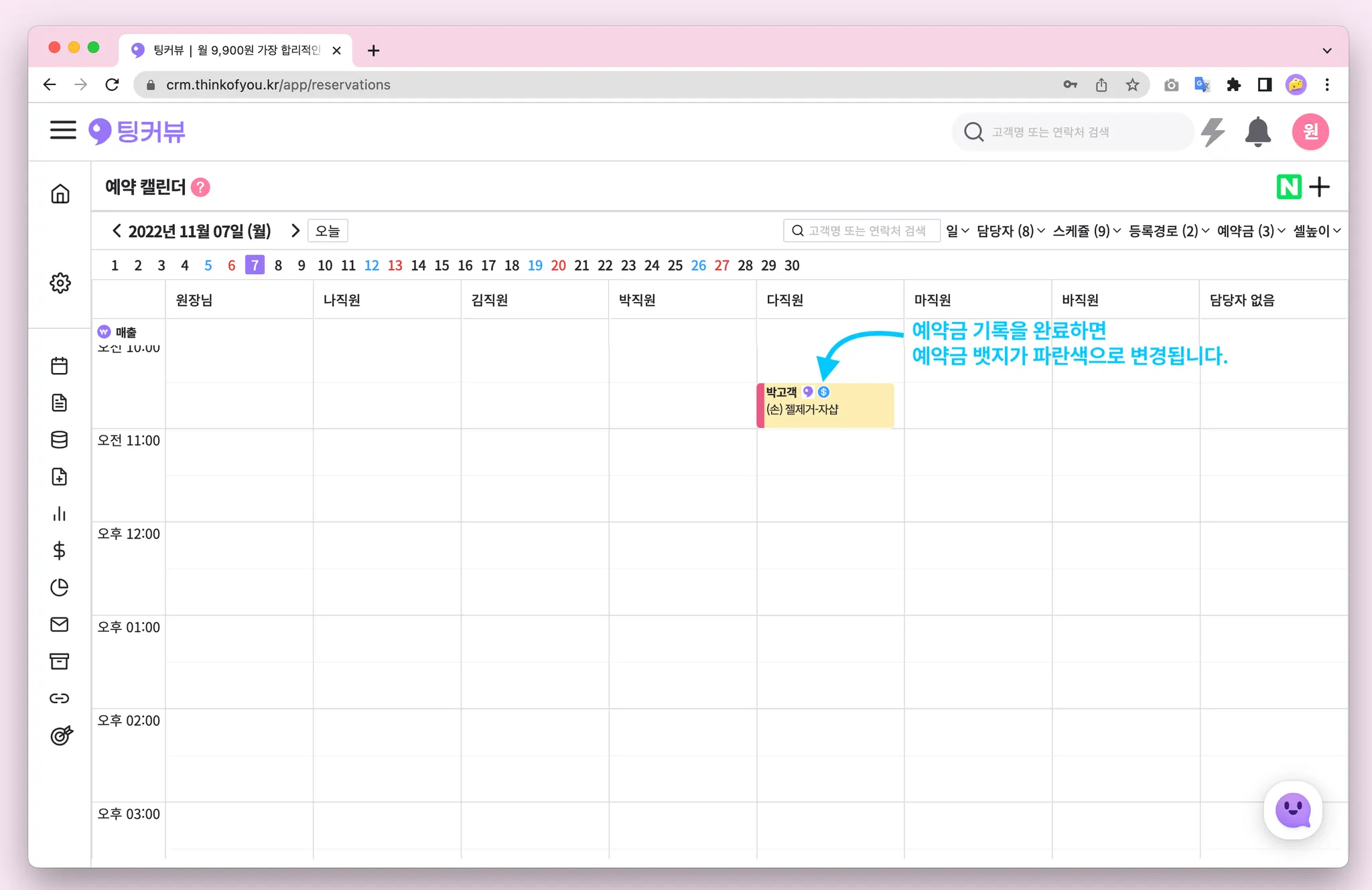Open the chat assistant bubble
Viewport: 1372px width, 890px height.
[x=1292, y=810]
